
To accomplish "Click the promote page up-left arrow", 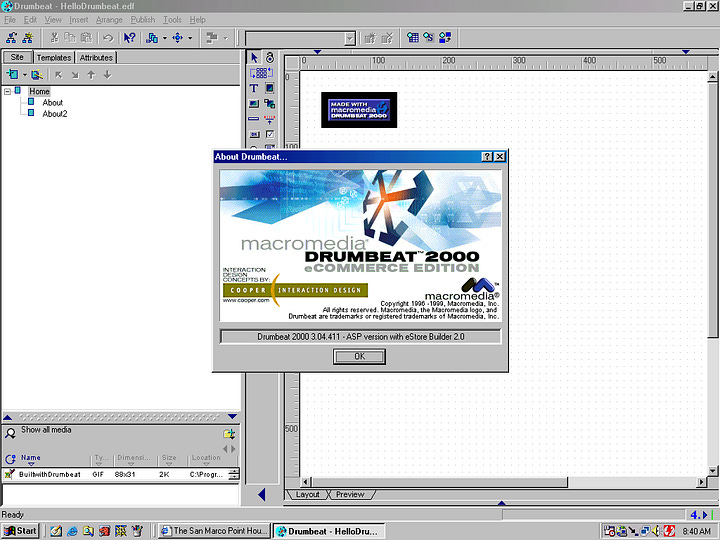I will (58, 75).
